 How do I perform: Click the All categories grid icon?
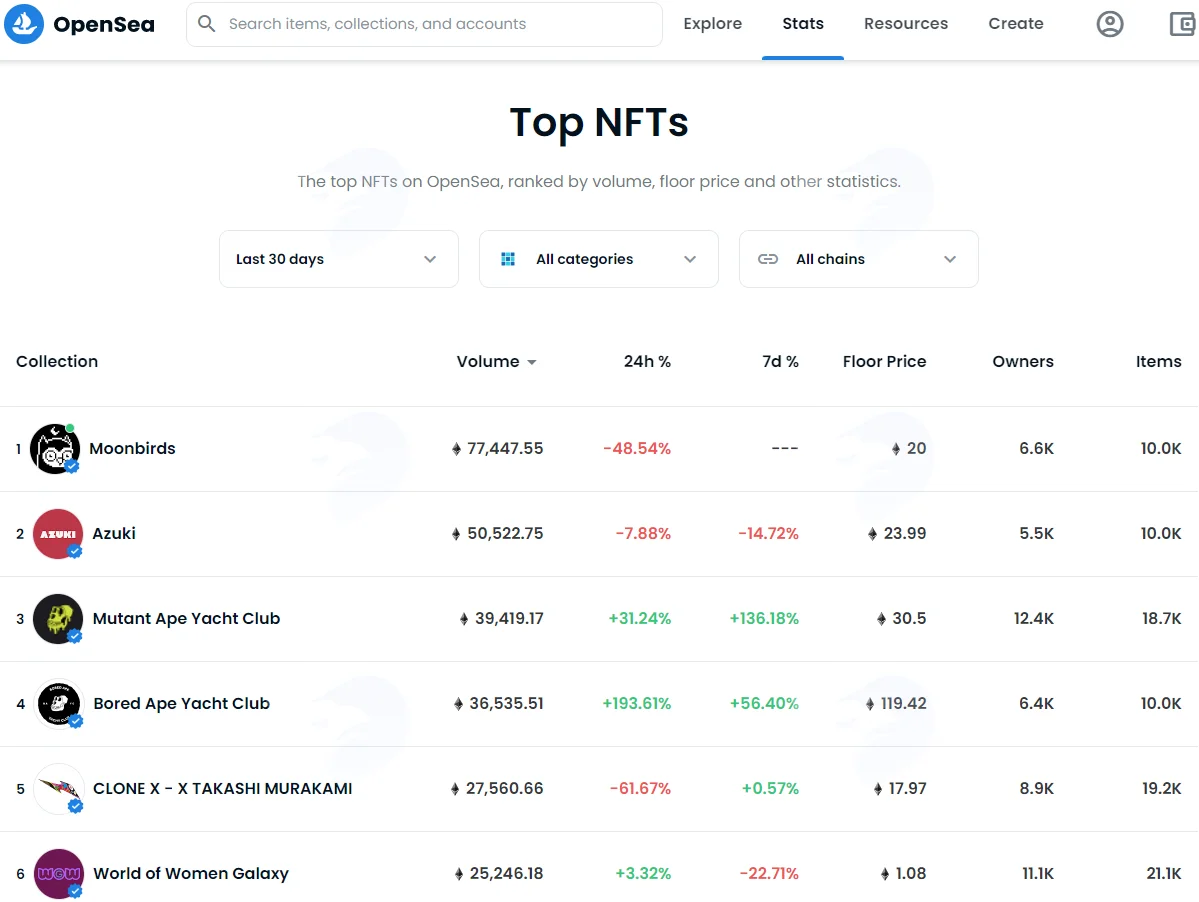508,259
